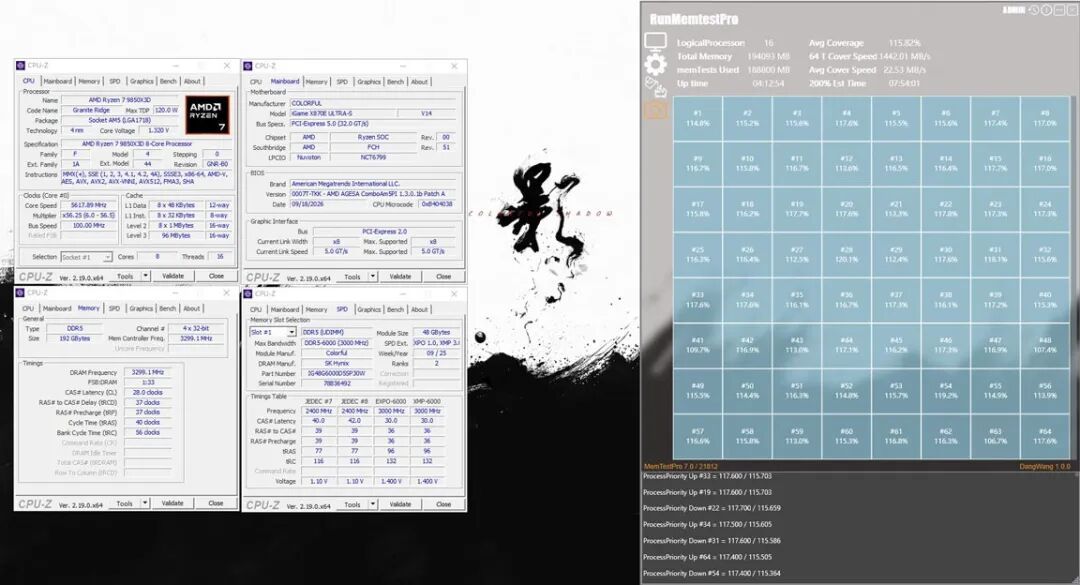Screen dimensions: 1080x585
Task: Click memtest cell #28 showing 120.1%
Action: coord(847,255)
